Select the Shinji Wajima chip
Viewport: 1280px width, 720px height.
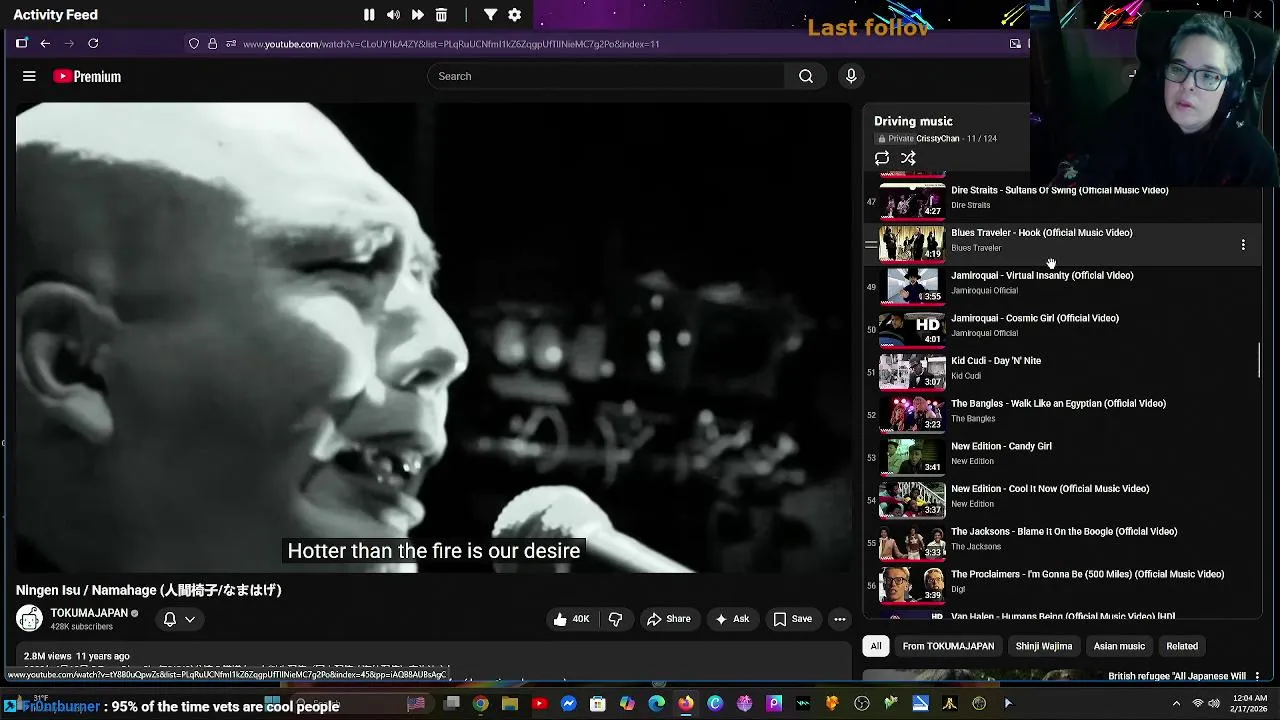click(x=1044, y=646)
